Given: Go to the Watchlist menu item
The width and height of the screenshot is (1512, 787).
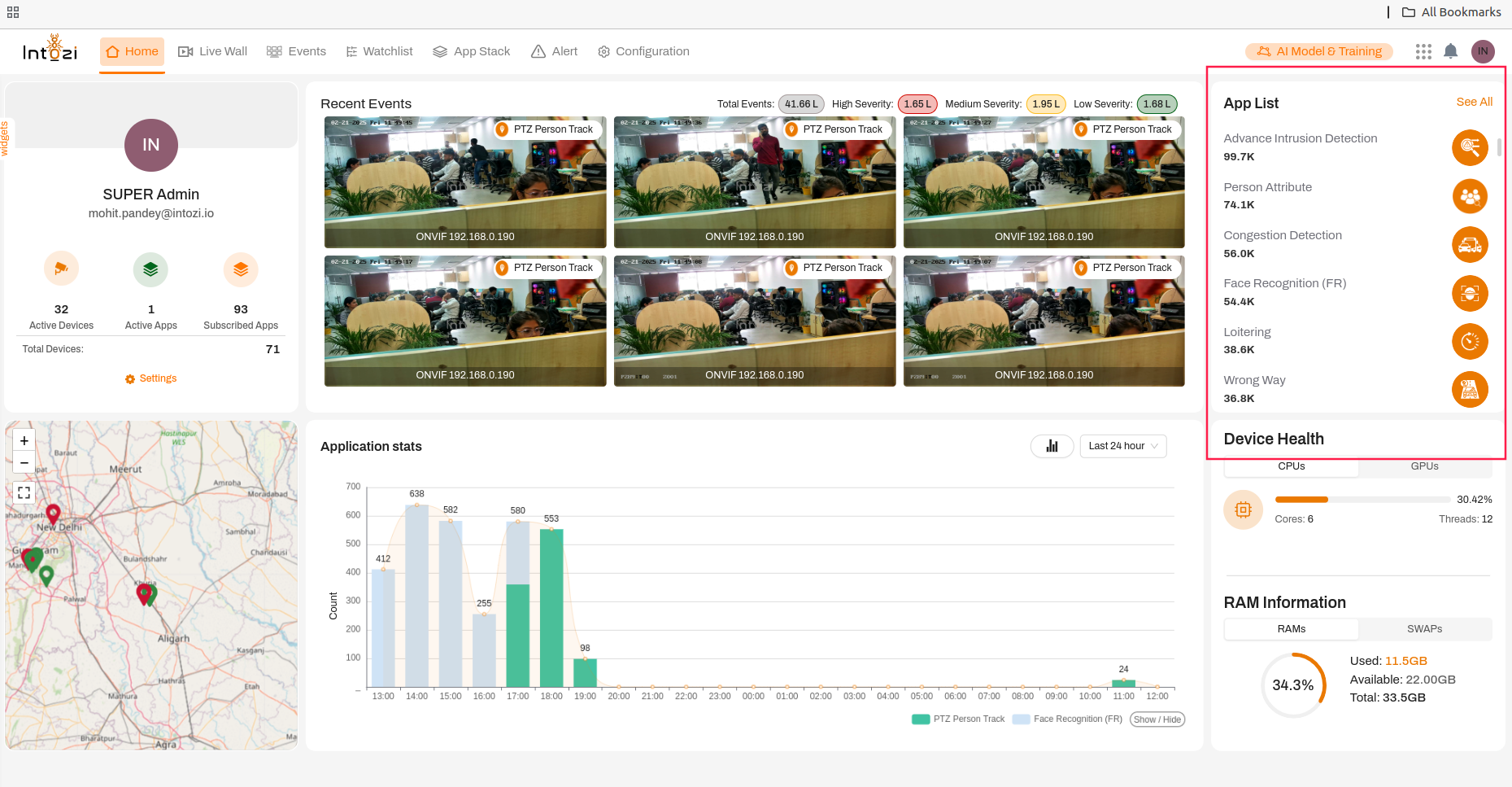Looking at the screenshot, I should [379, 50].
